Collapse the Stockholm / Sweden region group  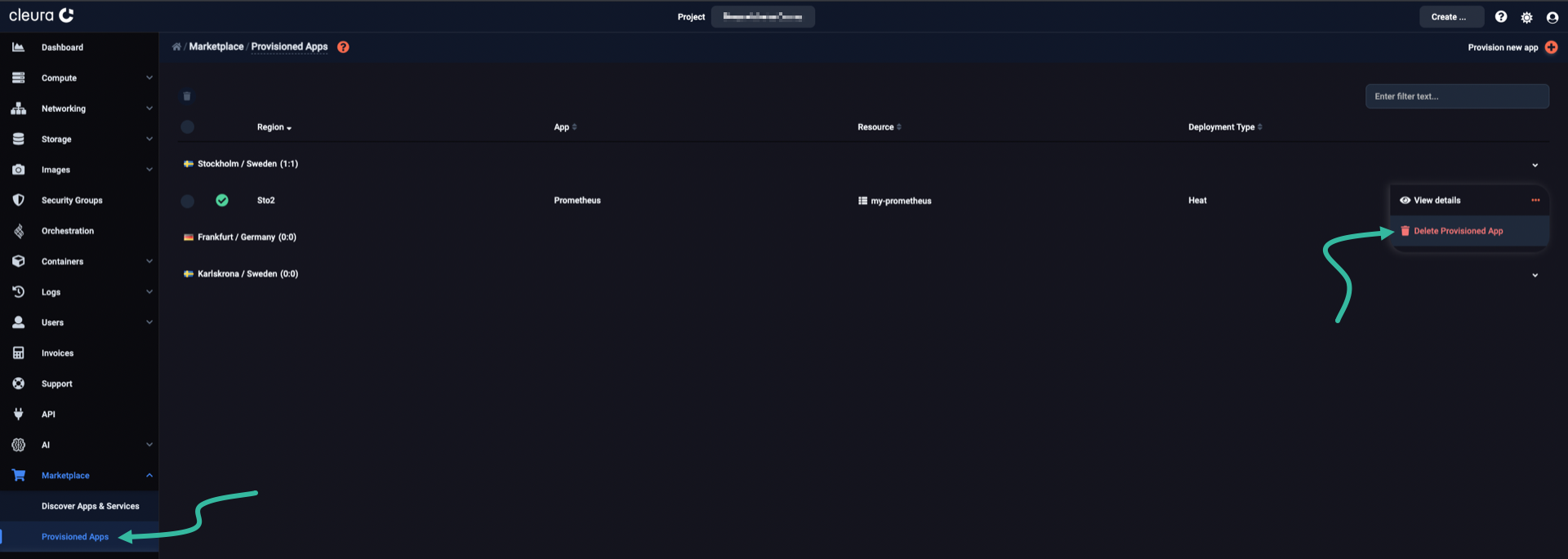(1535, 165)
